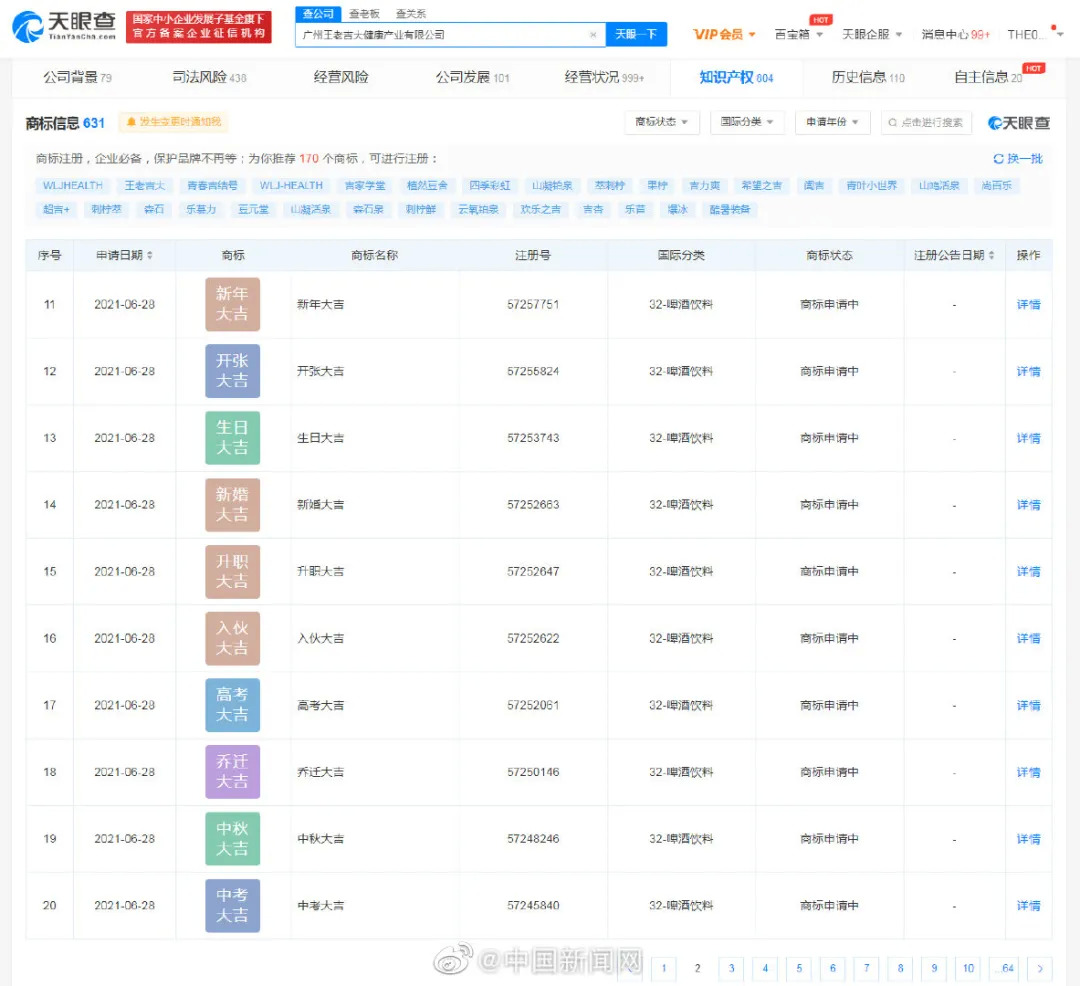1080x986 pixels.
Task: Go to next page using arrow button
Action: point(1040,968)
